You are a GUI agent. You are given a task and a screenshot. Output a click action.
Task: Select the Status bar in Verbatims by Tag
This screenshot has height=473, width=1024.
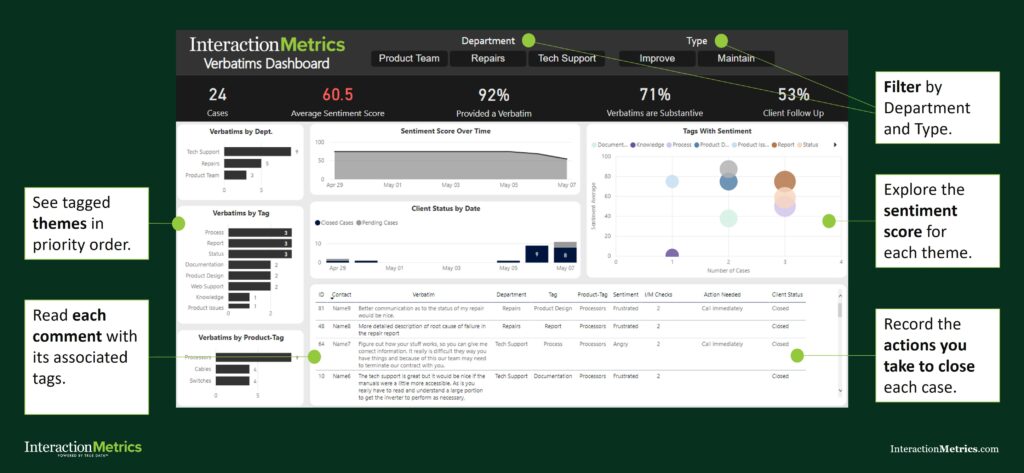click(x=260, y=253)
